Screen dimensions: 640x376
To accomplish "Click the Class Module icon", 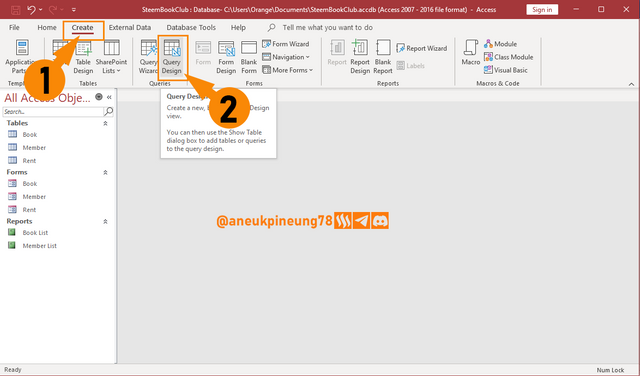I will 488,57.
